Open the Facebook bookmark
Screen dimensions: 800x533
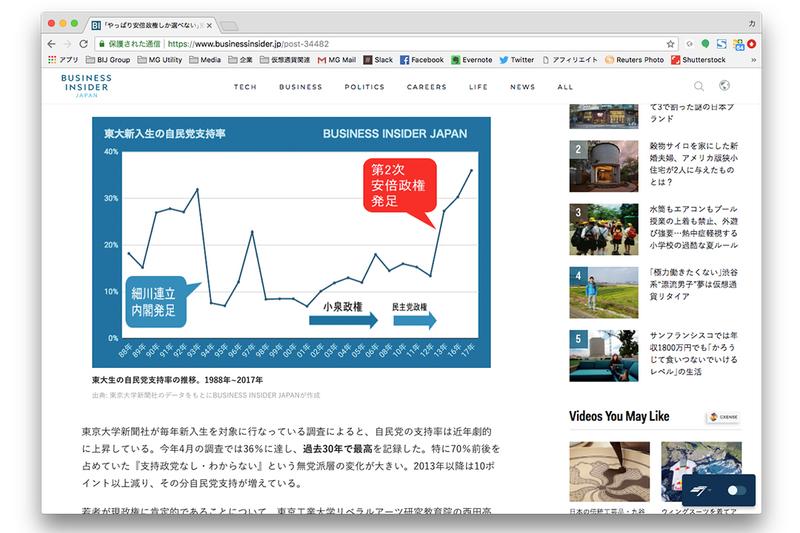tap(422, 60)
